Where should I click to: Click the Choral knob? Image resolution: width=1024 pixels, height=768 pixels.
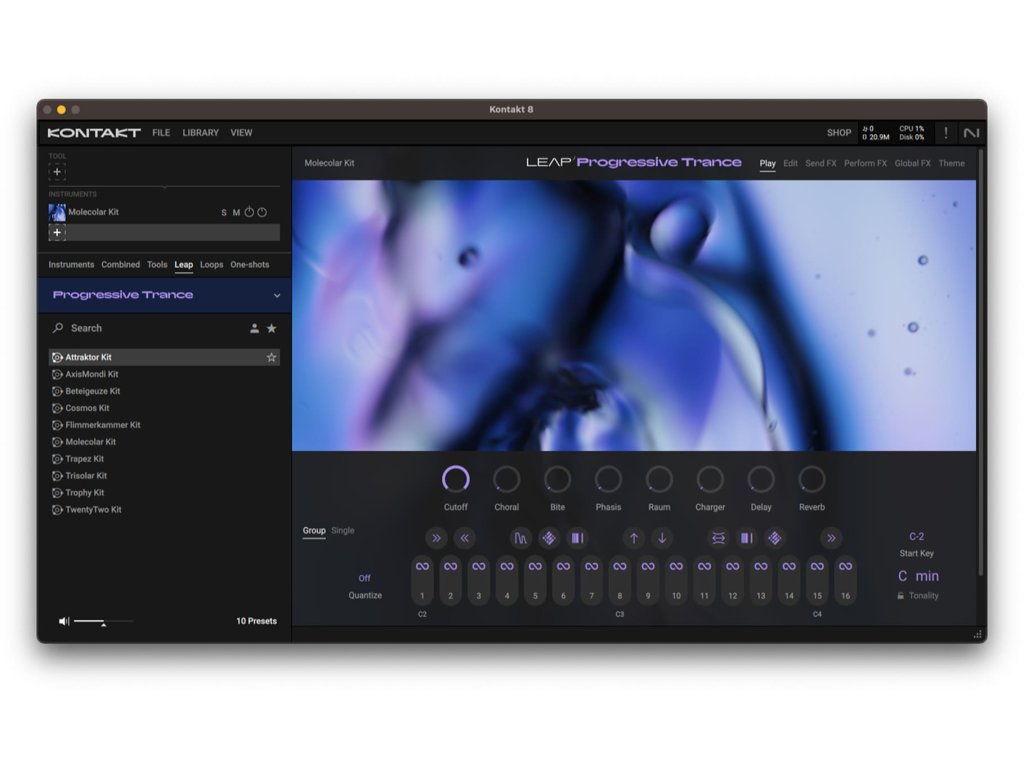[506, 479]
